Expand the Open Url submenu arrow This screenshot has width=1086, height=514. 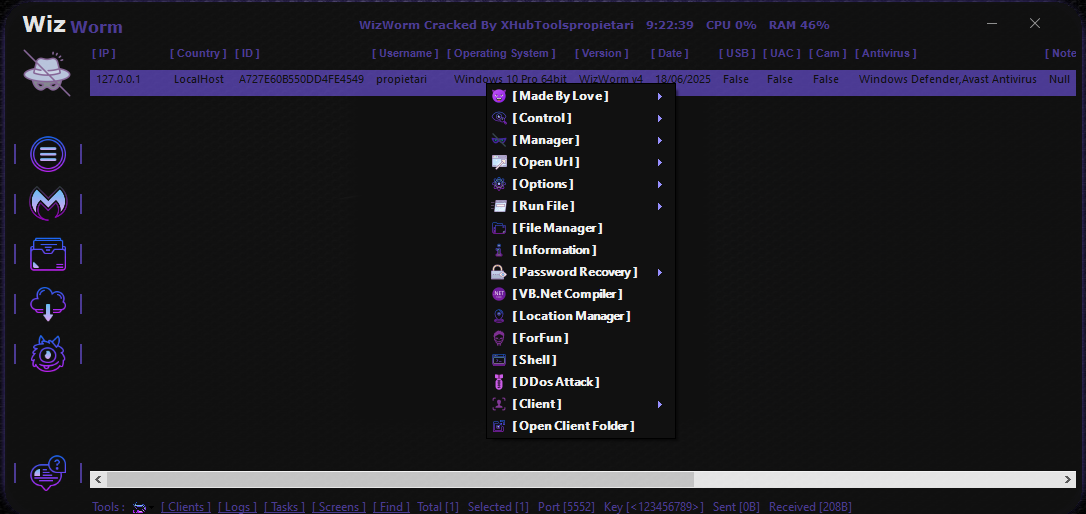click(660, 162)
